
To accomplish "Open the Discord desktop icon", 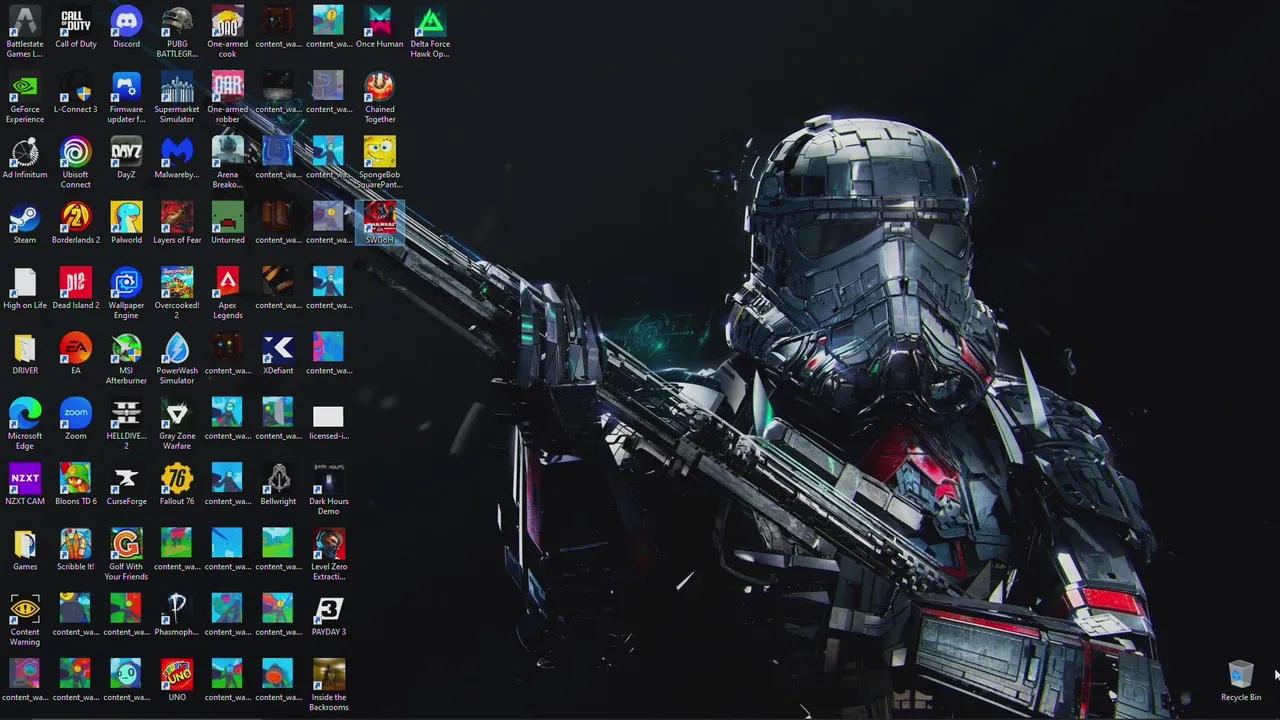I will pos(126,27).
